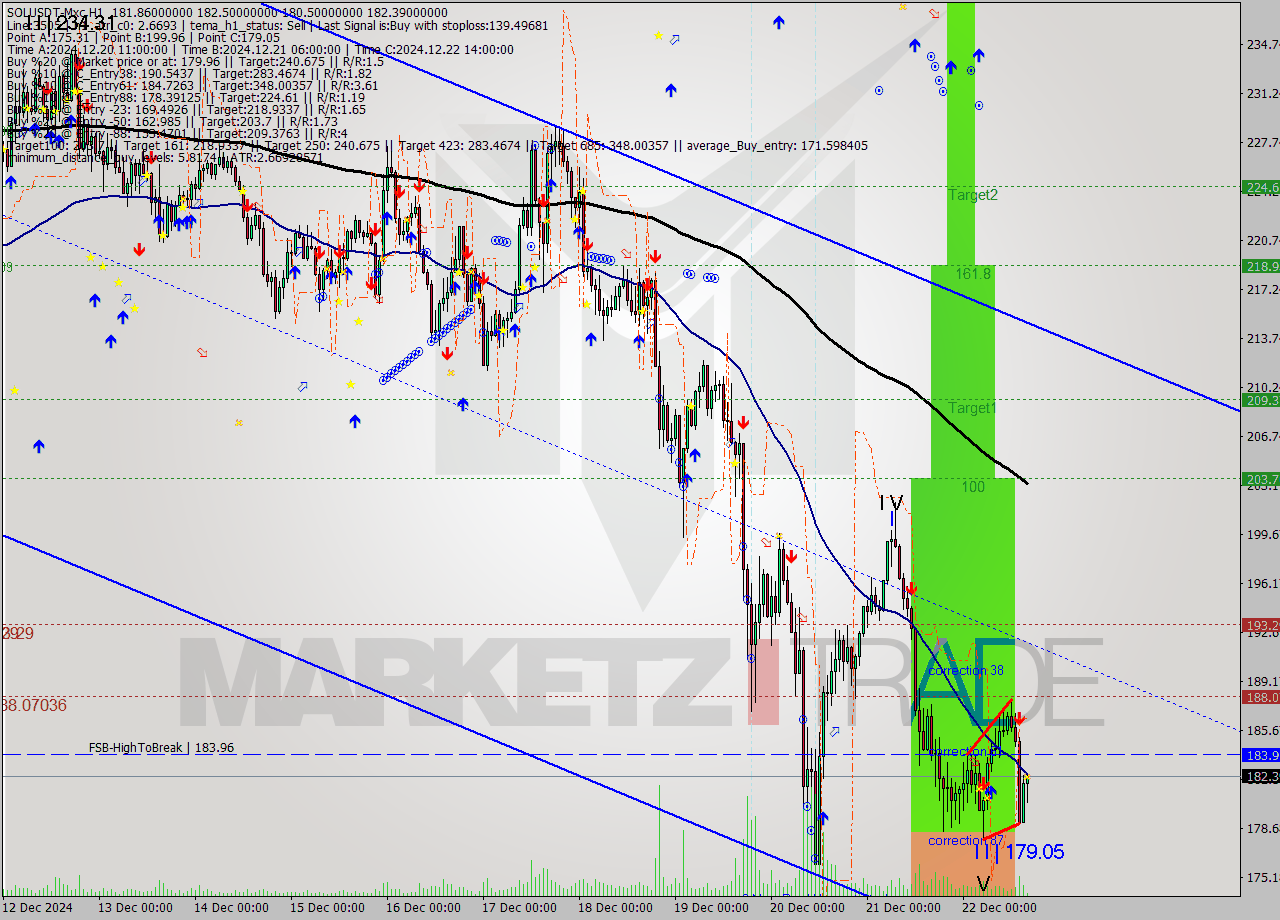Select the Target2 label on green bar
1280x920 pixels.
coord(972,195)
